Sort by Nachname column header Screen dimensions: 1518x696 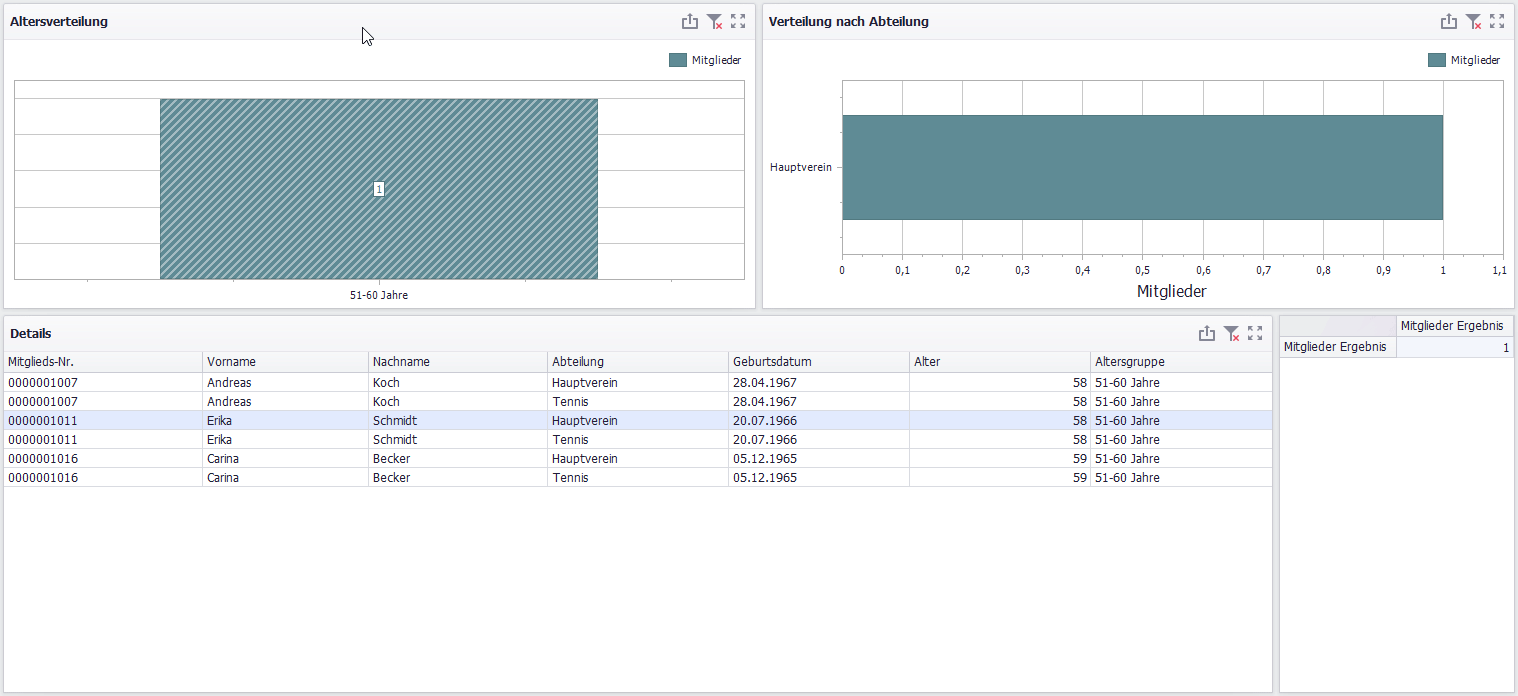click(458, 362)
